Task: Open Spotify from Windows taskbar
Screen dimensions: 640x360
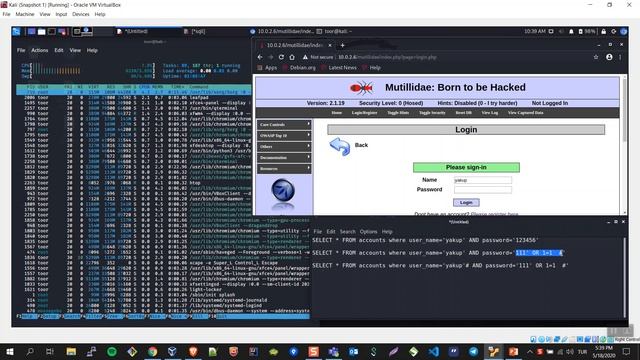Action: coord(112,351)
